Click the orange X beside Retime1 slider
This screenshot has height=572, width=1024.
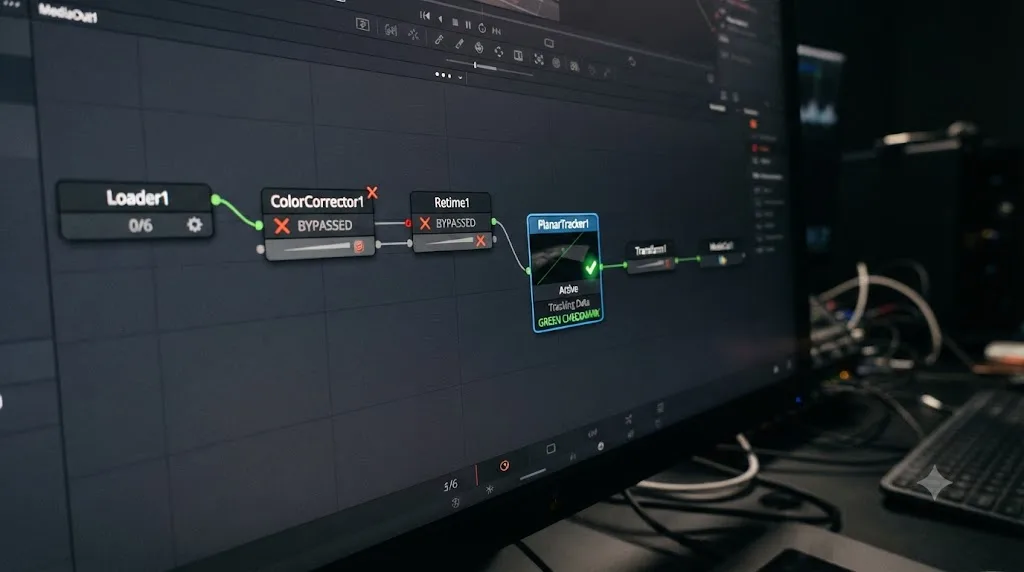click(481, 241)
